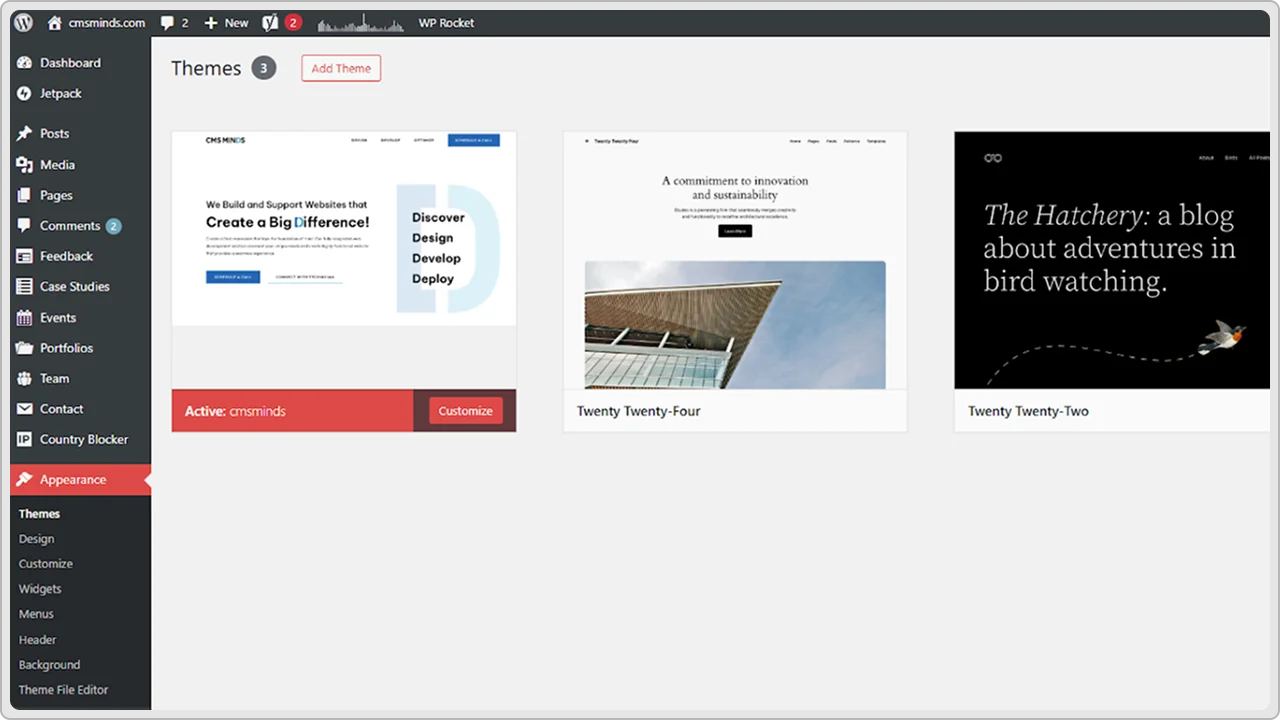Open Theme File Editor
This screenshot has width=1280, height=720.
click(x=63, y=690)
